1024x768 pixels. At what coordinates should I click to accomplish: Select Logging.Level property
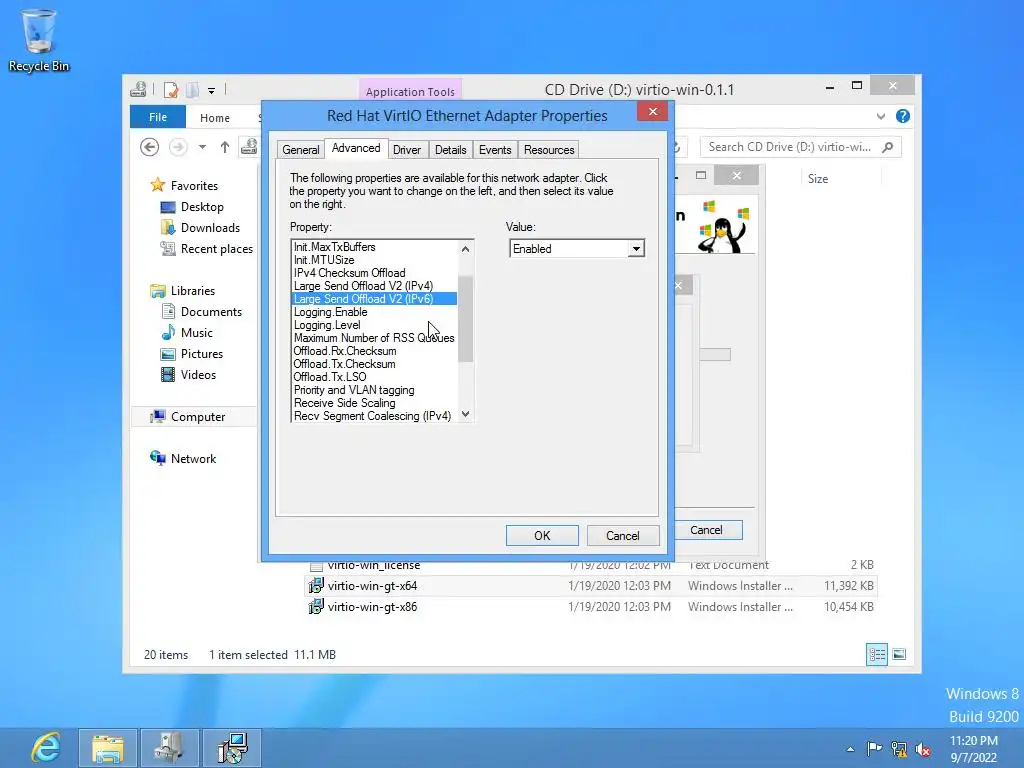click(374, 325)
